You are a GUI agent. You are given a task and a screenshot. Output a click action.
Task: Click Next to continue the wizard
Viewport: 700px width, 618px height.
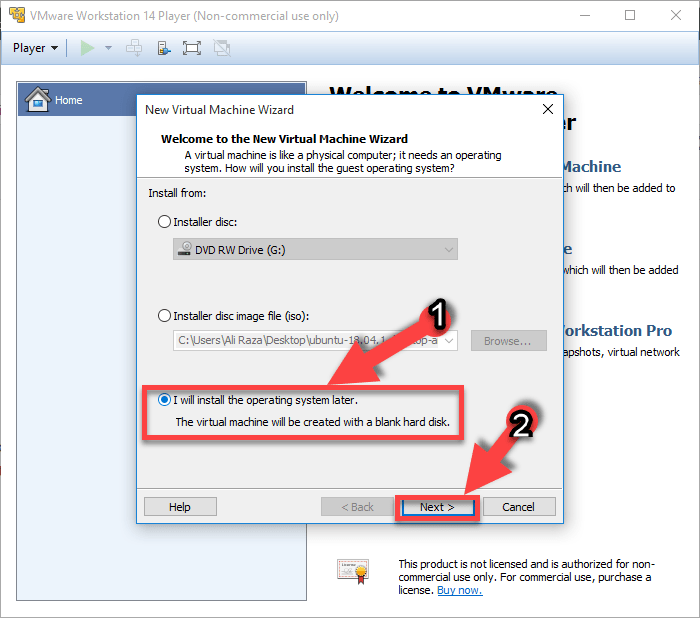[x=437, y=507]
